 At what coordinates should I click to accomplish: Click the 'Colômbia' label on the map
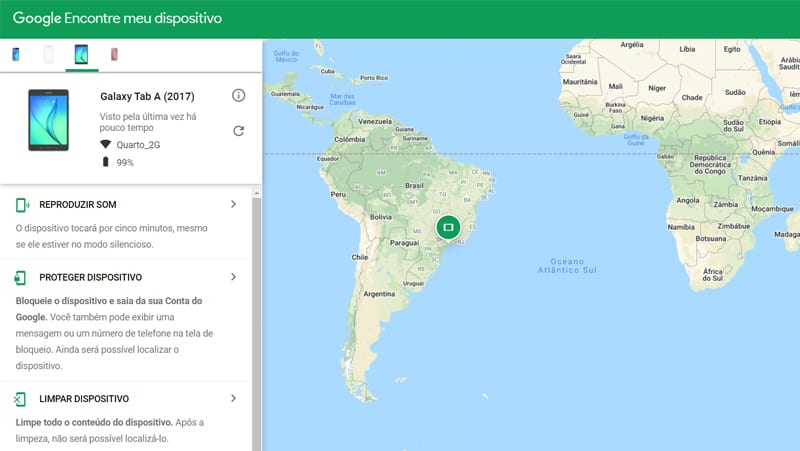pyautogui.click(x=349, y=139)
